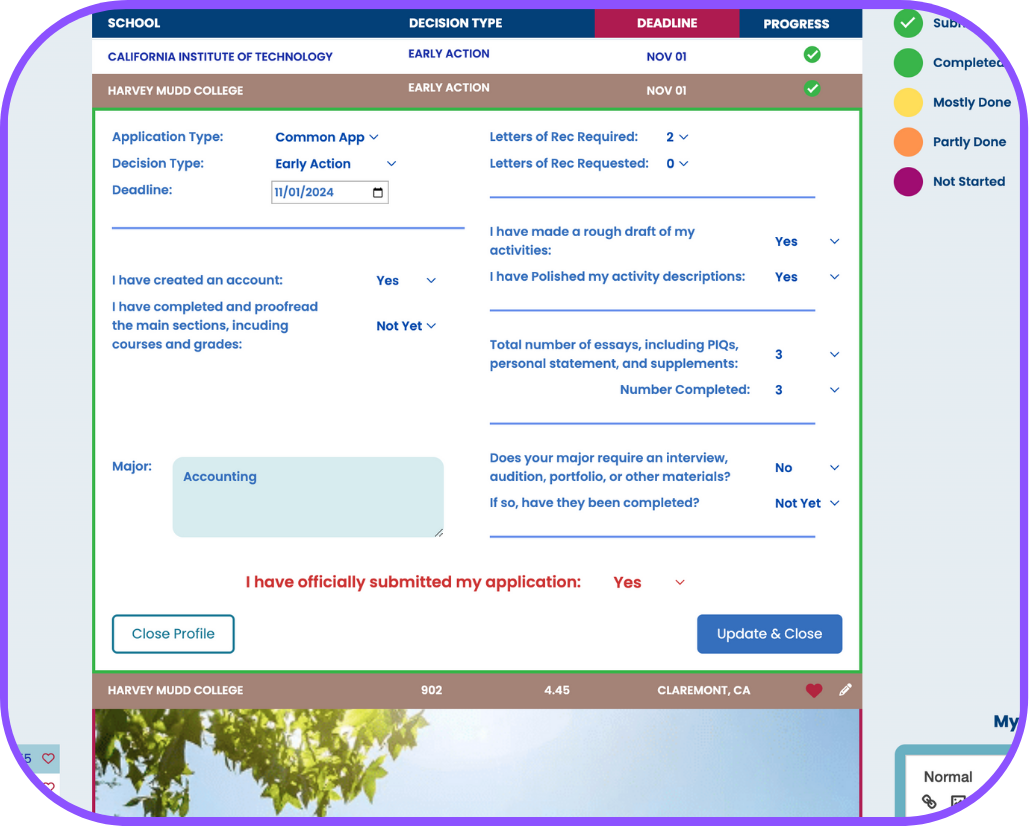This screenshot has width=1031, height=828.
Task: Click Caltech row green progress checkmark
Action: pos(812,55)
